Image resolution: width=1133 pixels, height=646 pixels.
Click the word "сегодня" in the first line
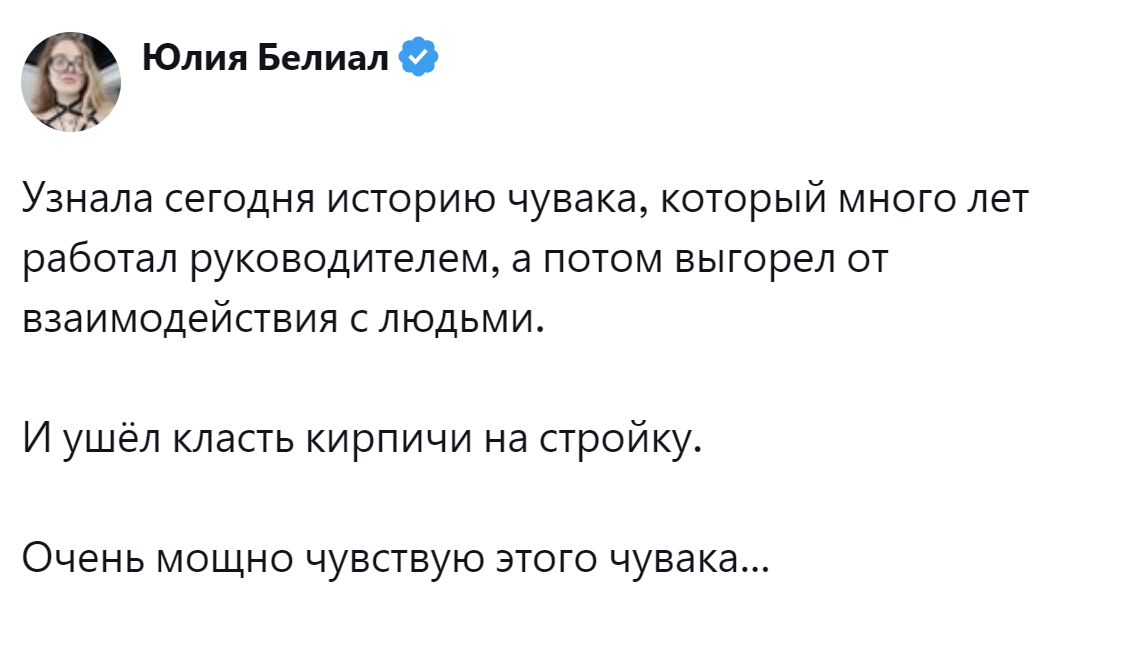[234, 199]
